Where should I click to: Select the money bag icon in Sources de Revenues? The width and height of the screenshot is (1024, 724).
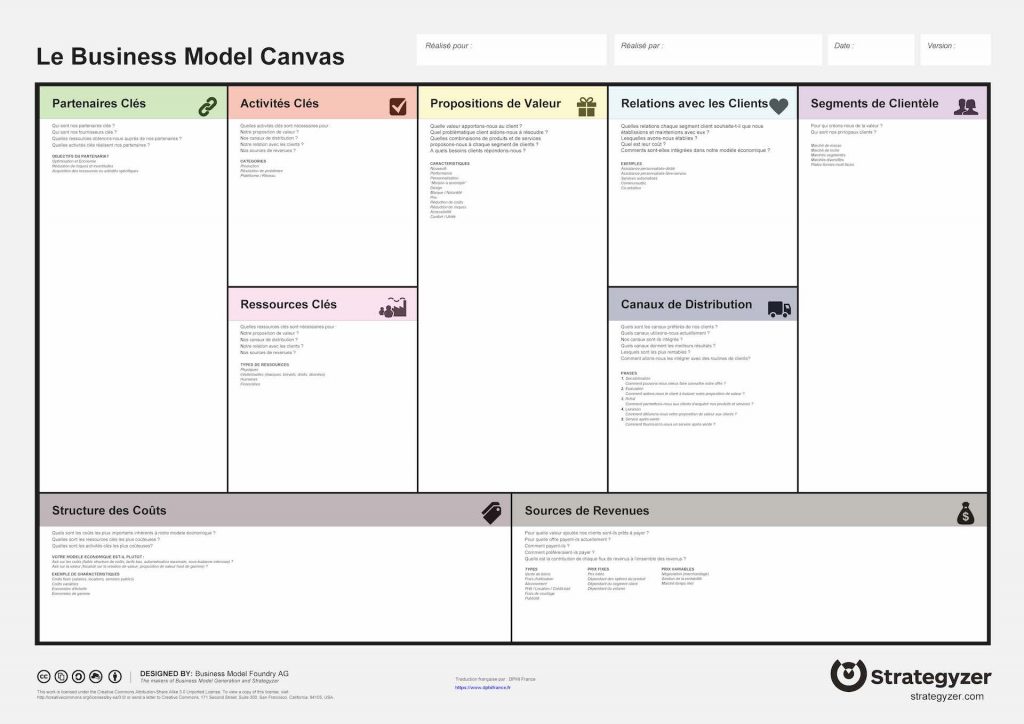[968, 512]
